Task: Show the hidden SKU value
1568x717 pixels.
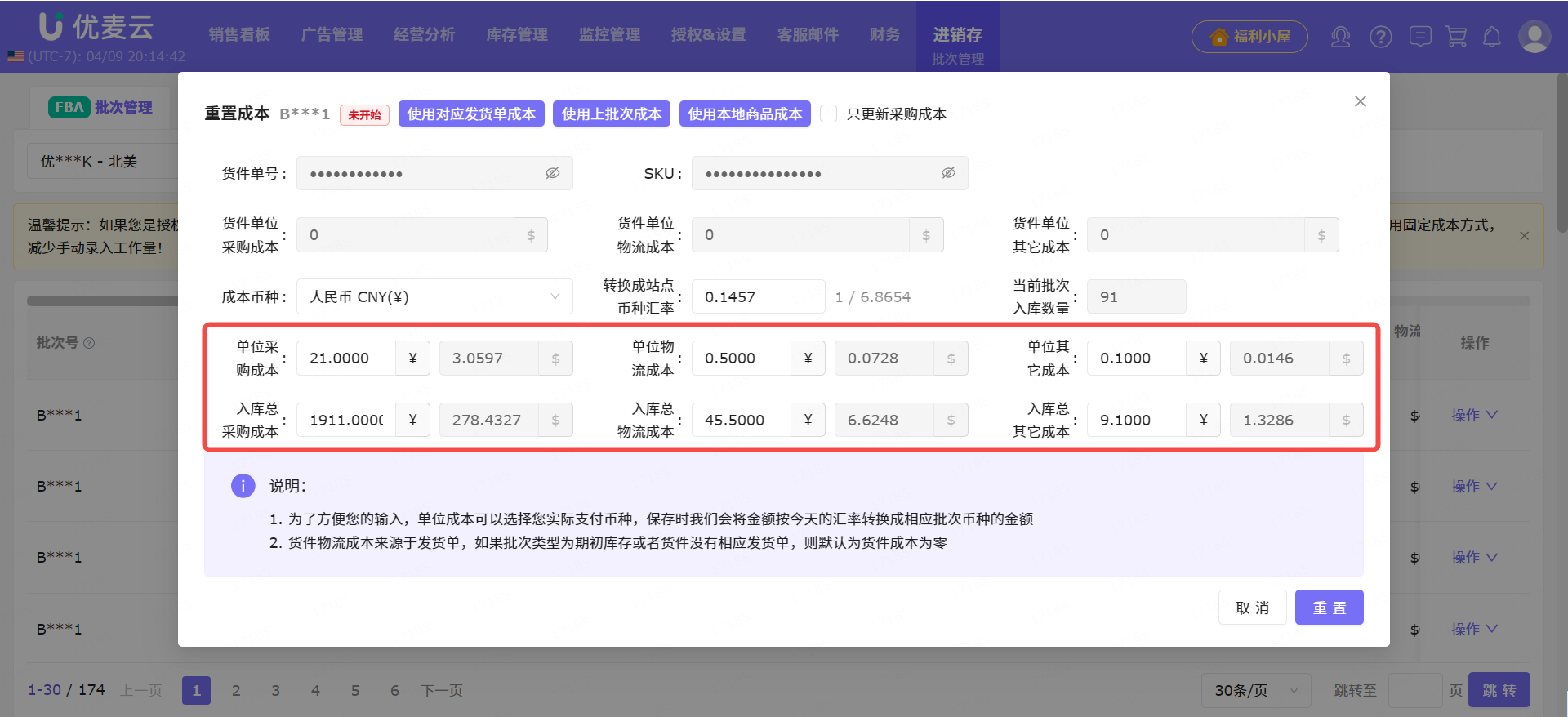Action: click(x=947, y=173)
